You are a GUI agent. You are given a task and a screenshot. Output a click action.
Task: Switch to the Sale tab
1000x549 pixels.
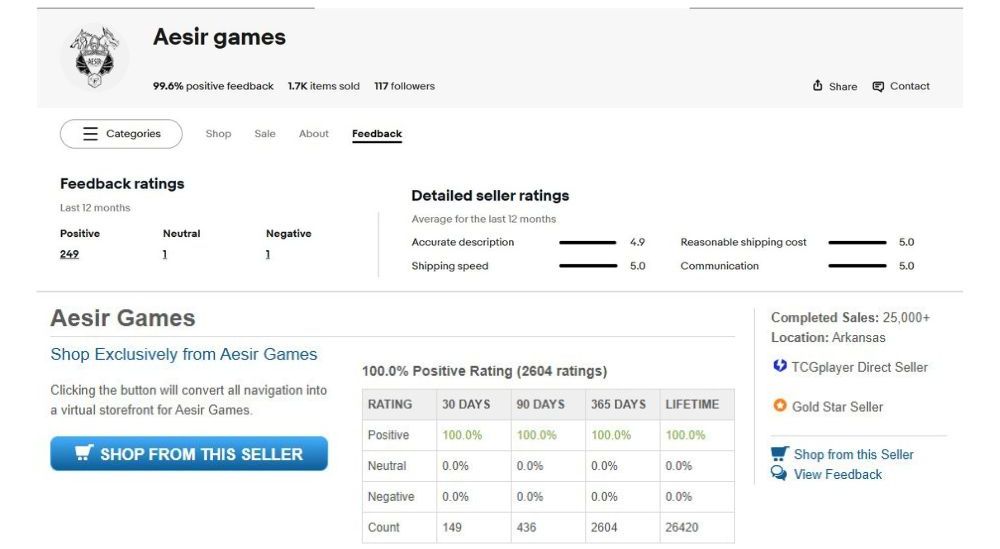click(265, 134)
